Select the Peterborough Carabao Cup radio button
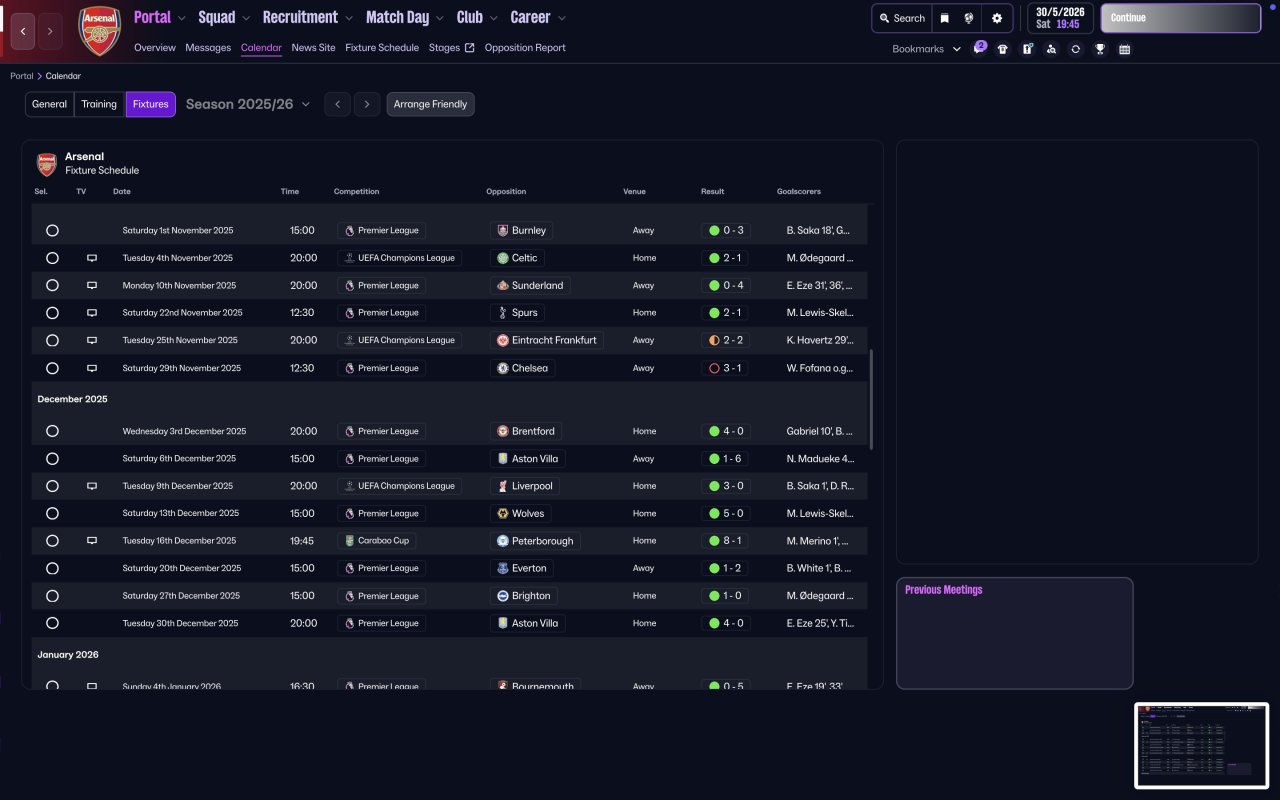Image resolution: width=1280 pixels, height=800 pixels. 52,541
